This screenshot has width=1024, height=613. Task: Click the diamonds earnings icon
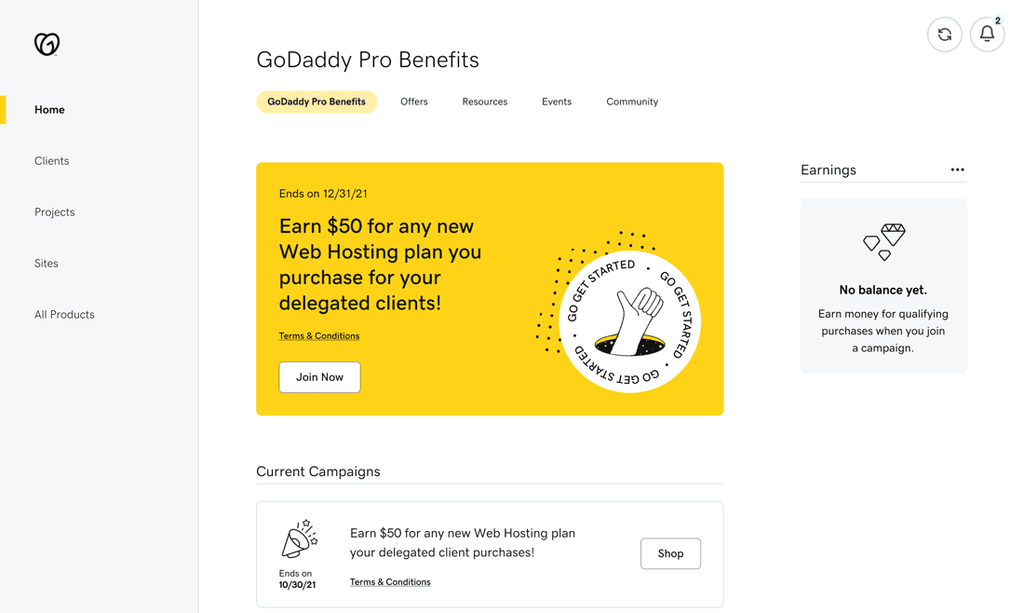(884, 242)
